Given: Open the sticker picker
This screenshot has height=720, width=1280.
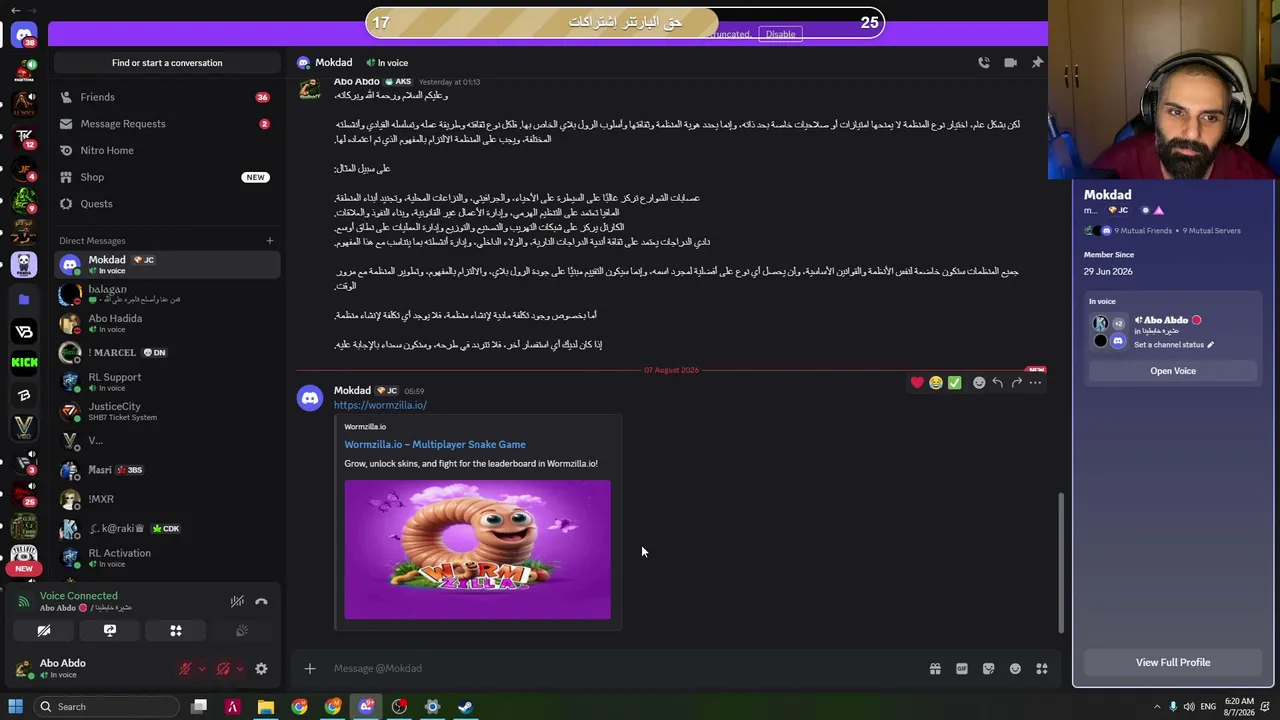Looking at the screenshot, I should (x=989, y=669).
